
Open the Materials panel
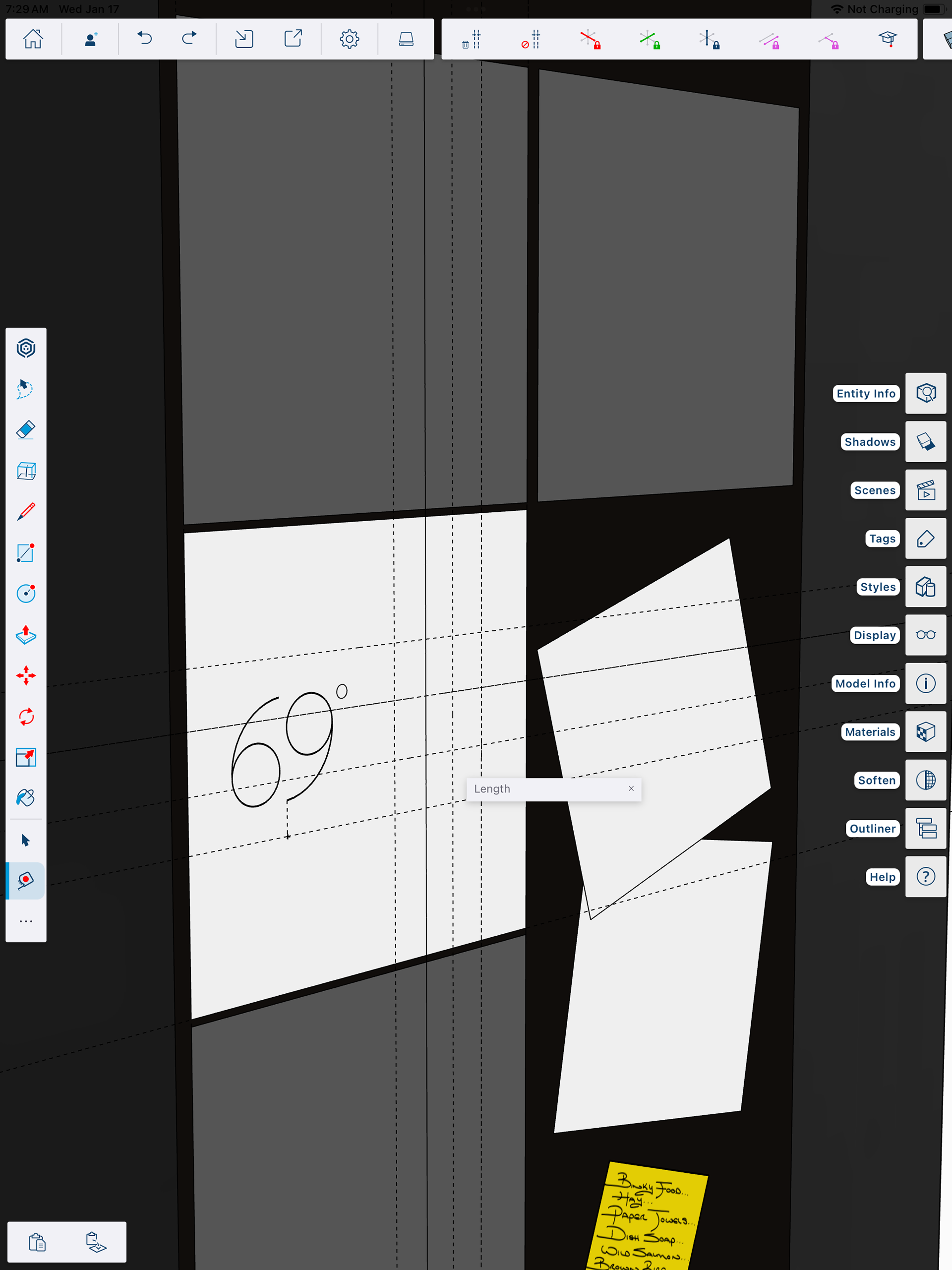926,732
